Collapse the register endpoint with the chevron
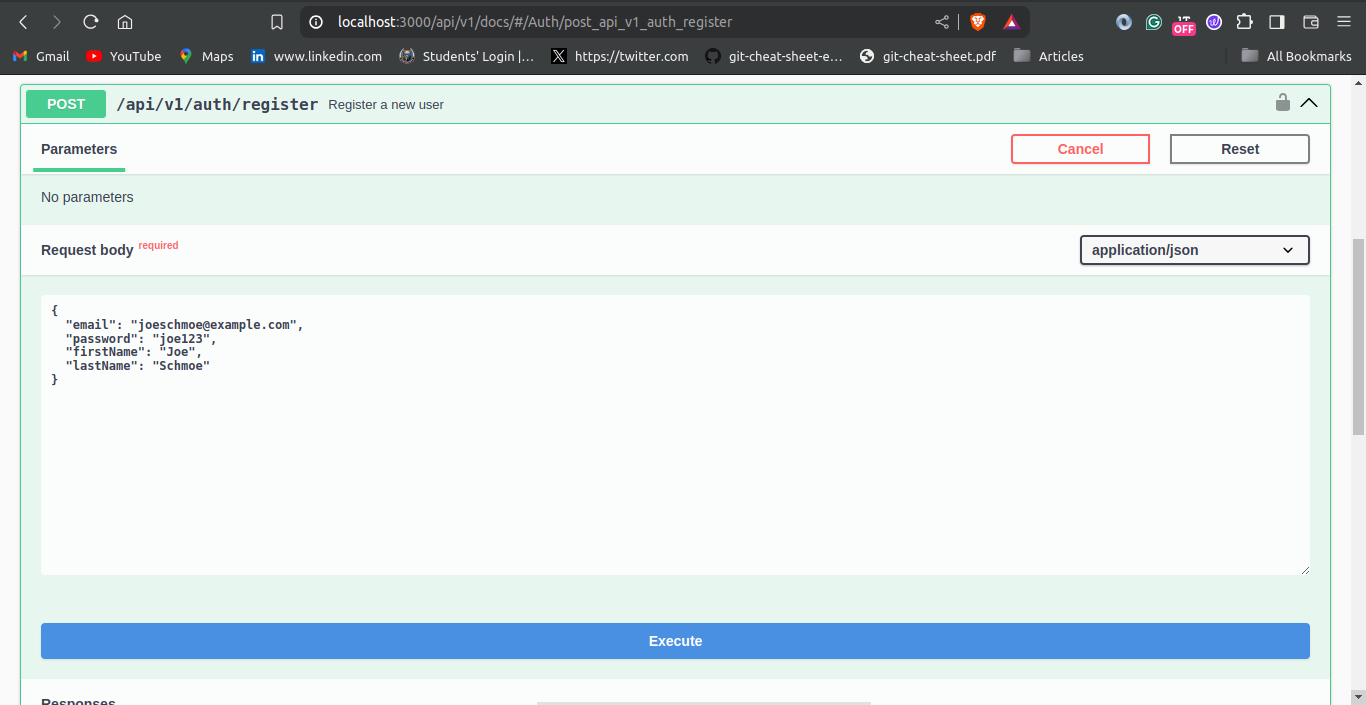 click(x=1309, y=103)
